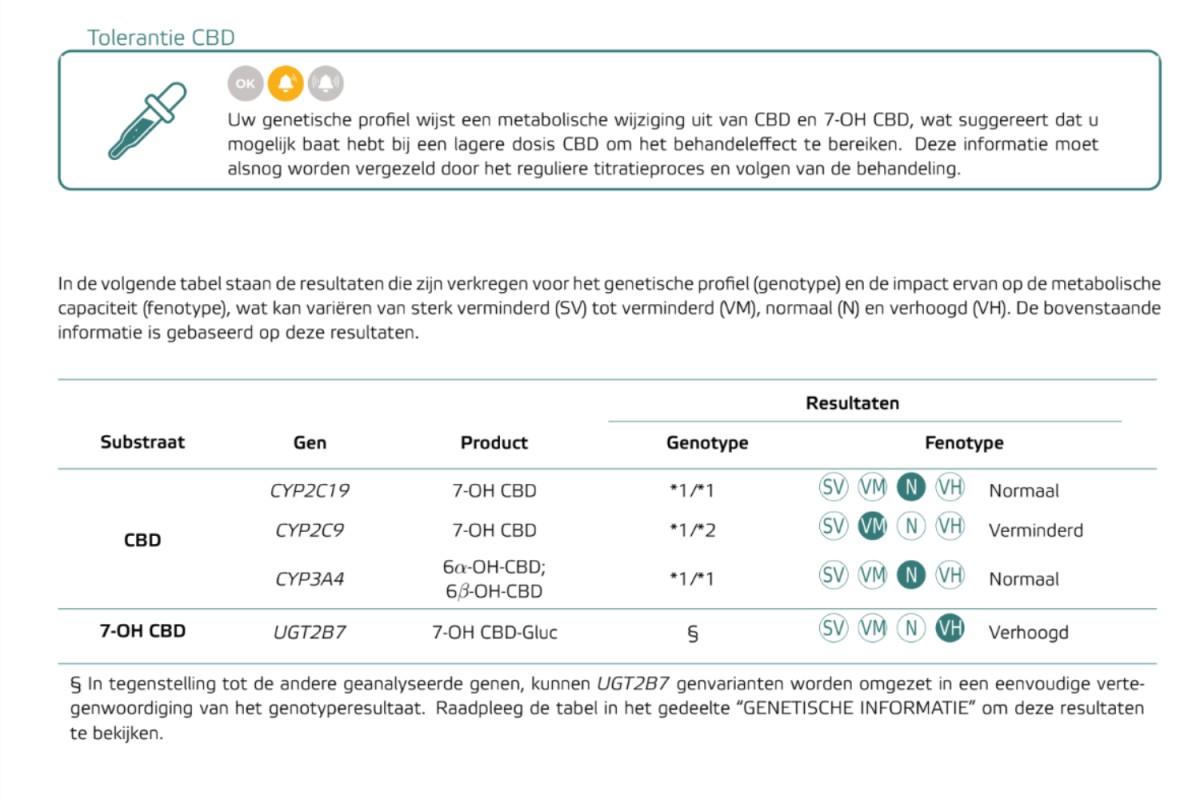
Task: Click the § symbol in Genotype column
Action: (693, 632)
